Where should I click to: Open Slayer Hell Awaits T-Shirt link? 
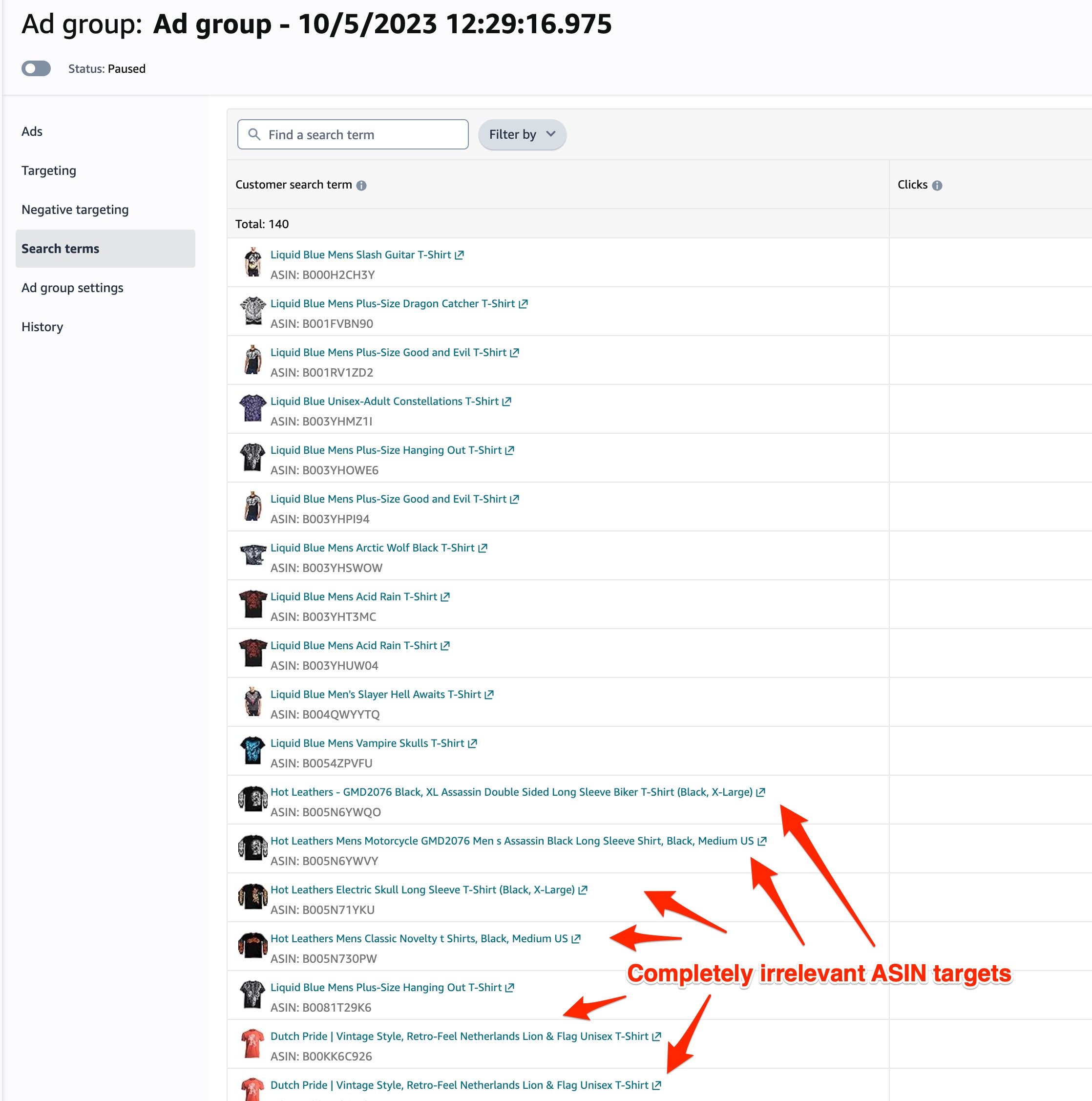pos(376,694)
